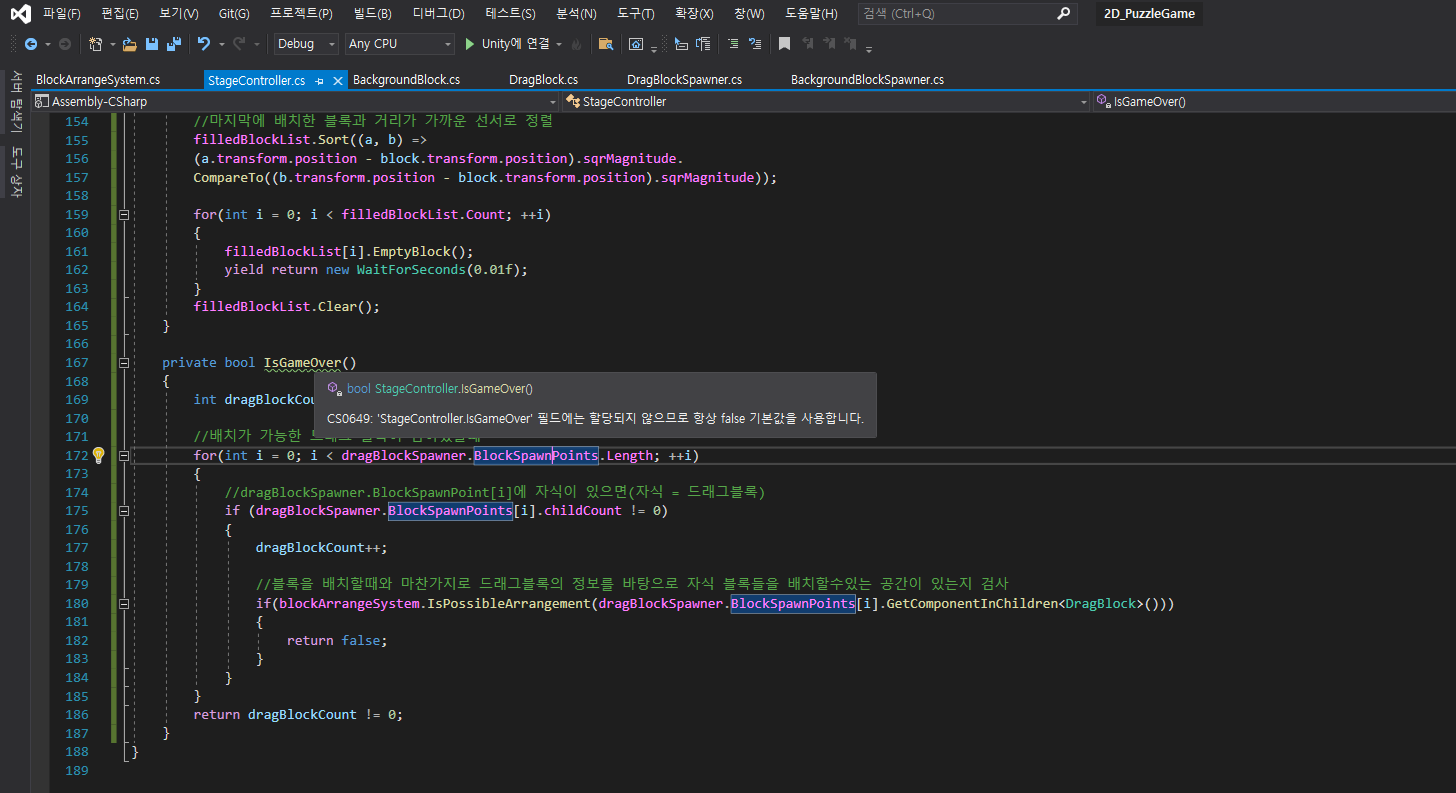
Task: Switch to the BlockArrangeSystem.cs tab
Action: click(x=97, y=80)
